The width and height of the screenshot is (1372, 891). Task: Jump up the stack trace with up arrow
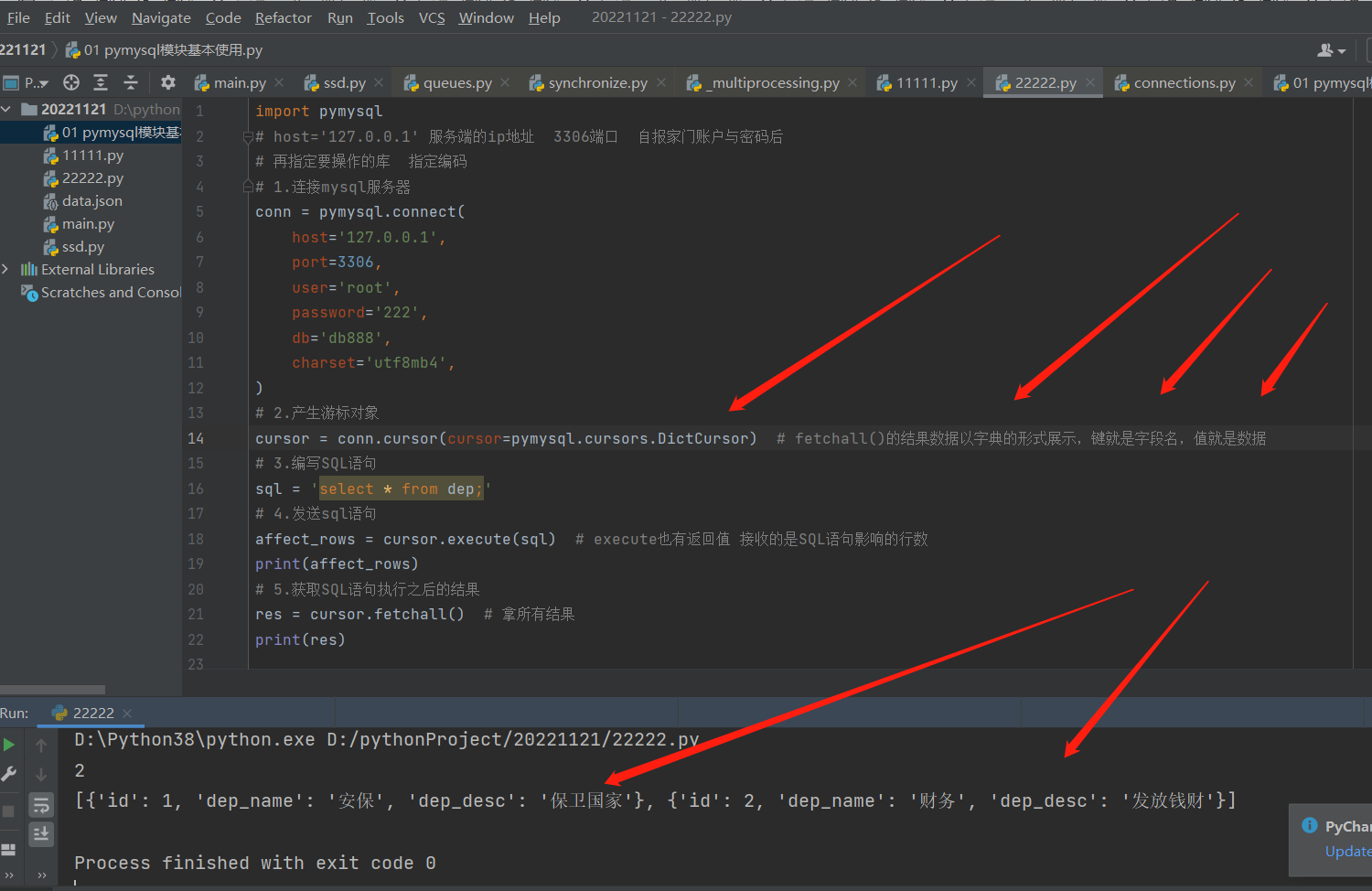coord(41,746)
